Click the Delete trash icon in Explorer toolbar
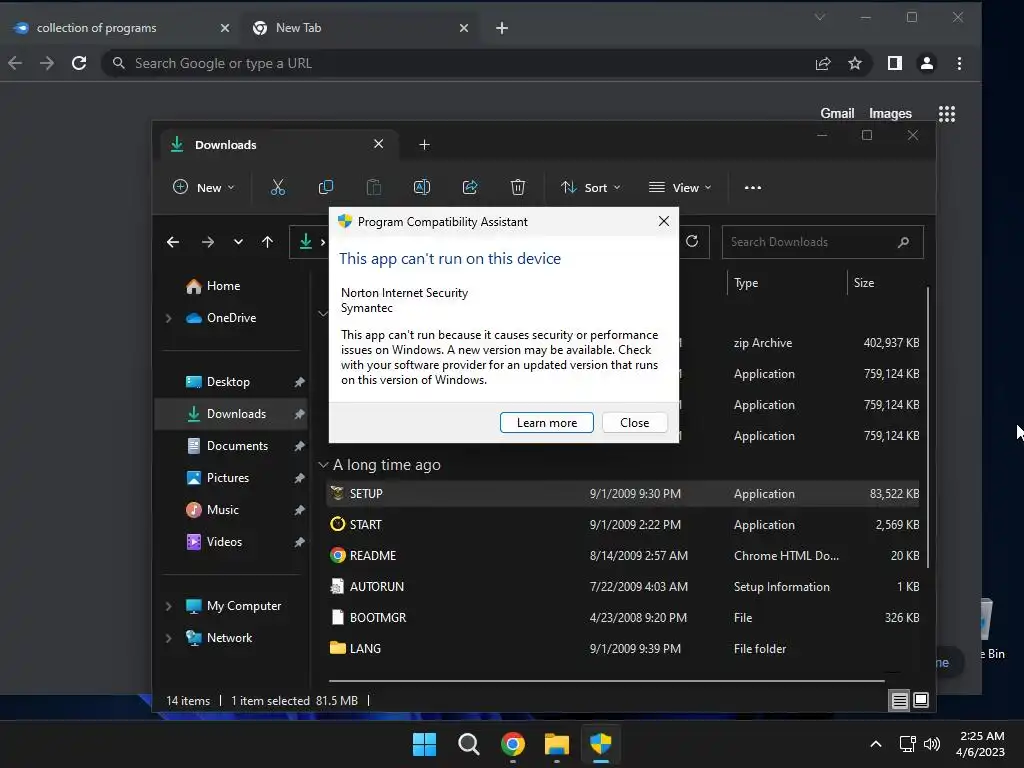The height and width of the screenshot is (768, 1024). [x=518, y=187]
